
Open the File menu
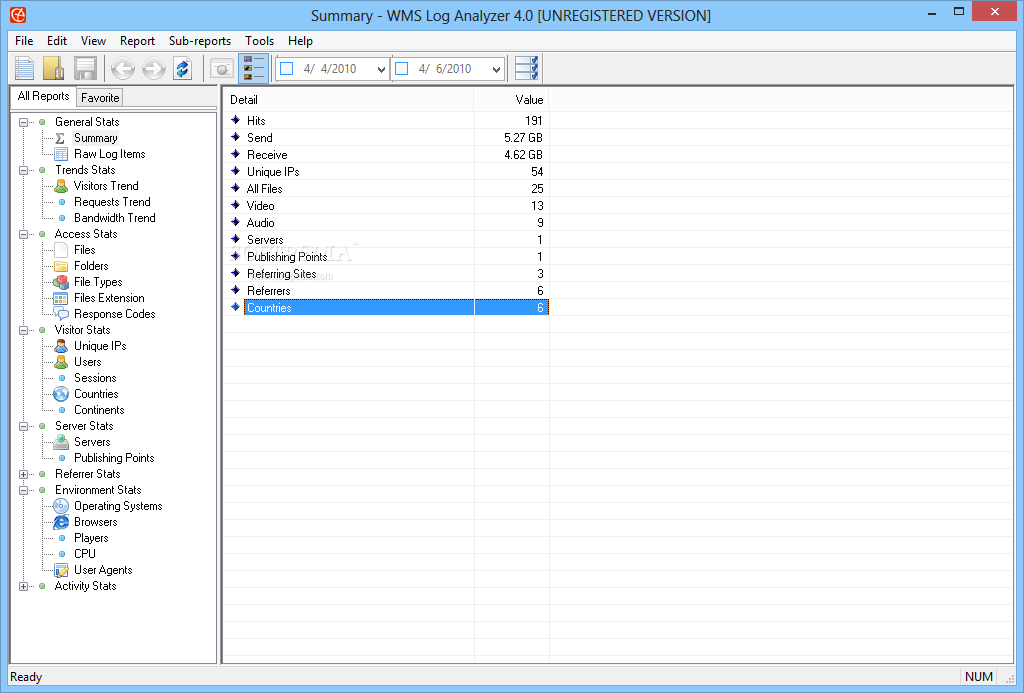coord(24,40)
